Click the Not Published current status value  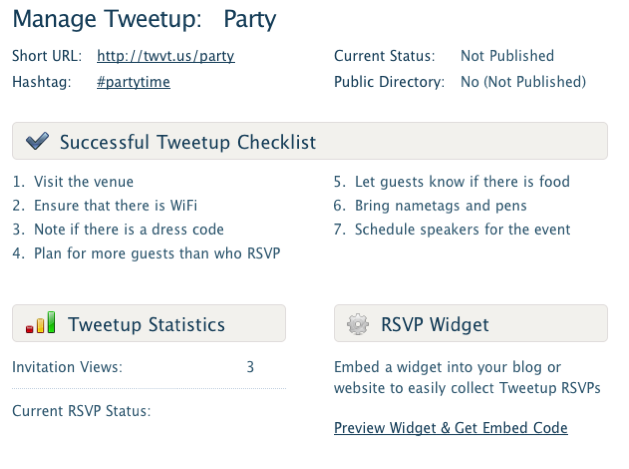click(x=507, y=56)
